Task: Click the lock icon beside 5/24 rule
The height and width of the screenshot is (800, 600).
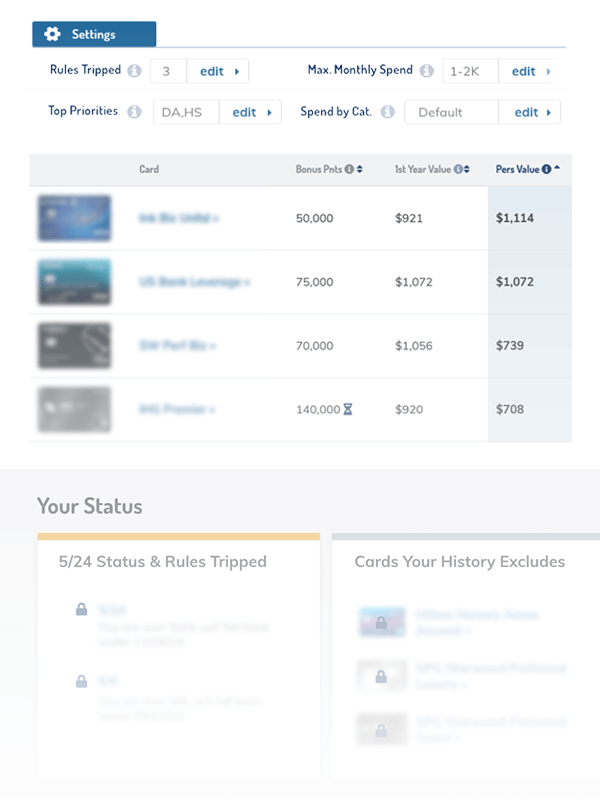Action: [81, 609]
